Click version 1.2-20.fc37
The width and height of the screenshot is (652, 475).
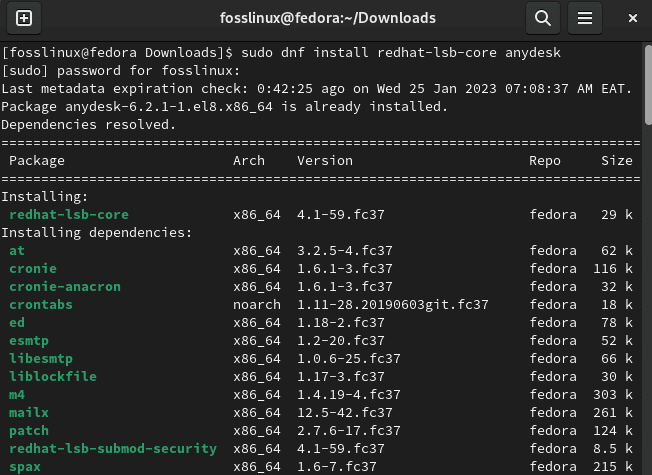(341, 341)
